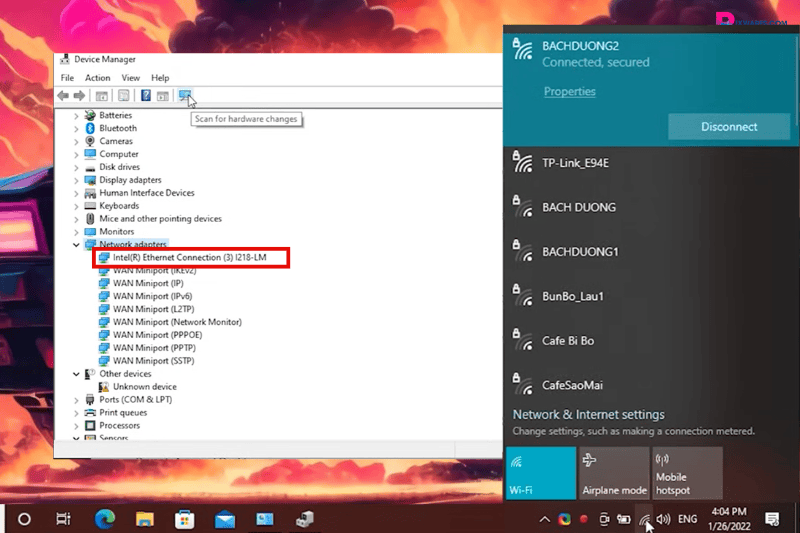Image resolution: width=800 pixels, height=533 pixels.
Task: Click the volume speaker icon in system tray
Action: 662,519
